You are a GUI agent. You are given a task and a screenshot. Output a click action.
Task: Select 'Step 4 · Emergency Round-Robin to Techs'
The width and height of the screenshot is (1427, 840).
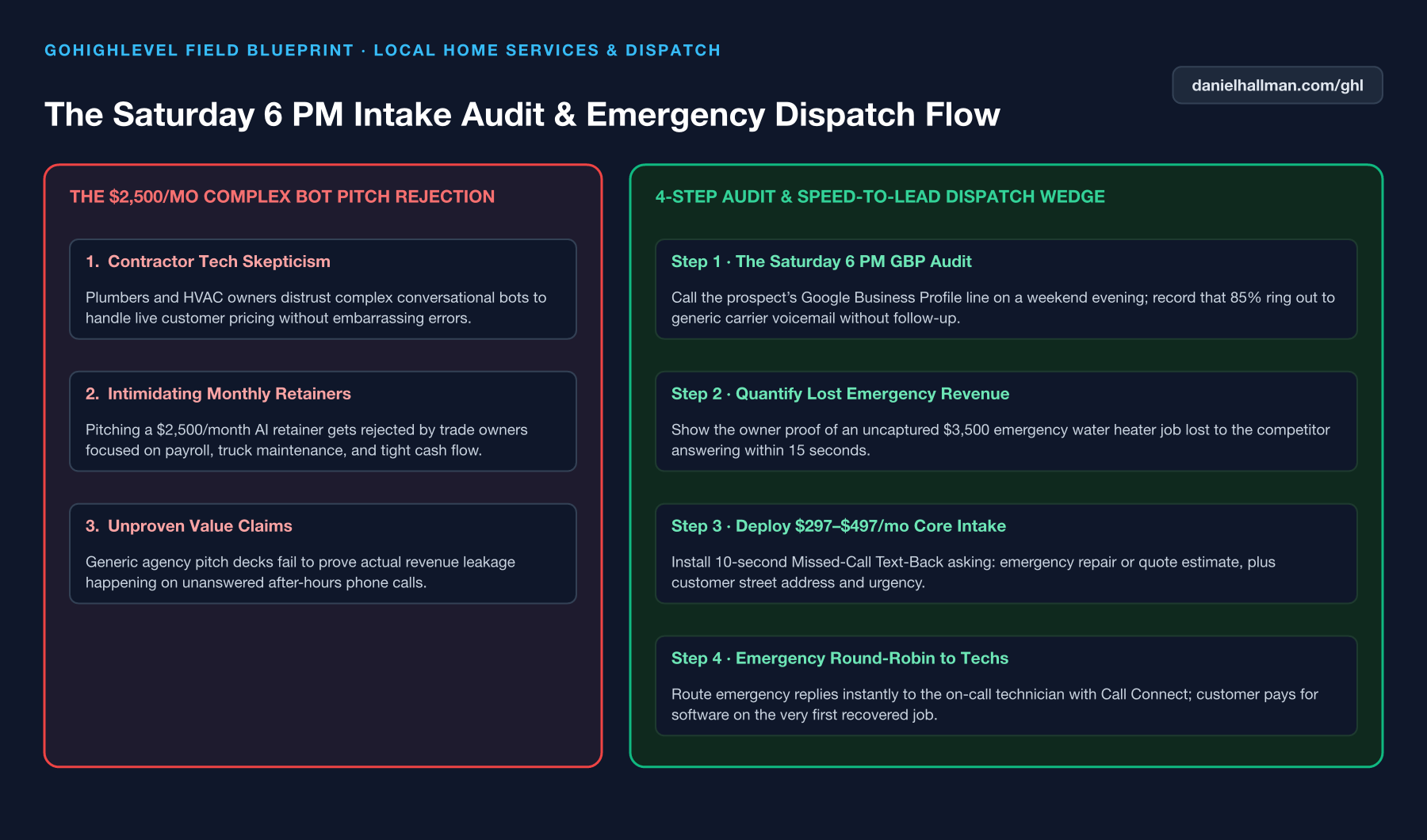pos(840,659)
